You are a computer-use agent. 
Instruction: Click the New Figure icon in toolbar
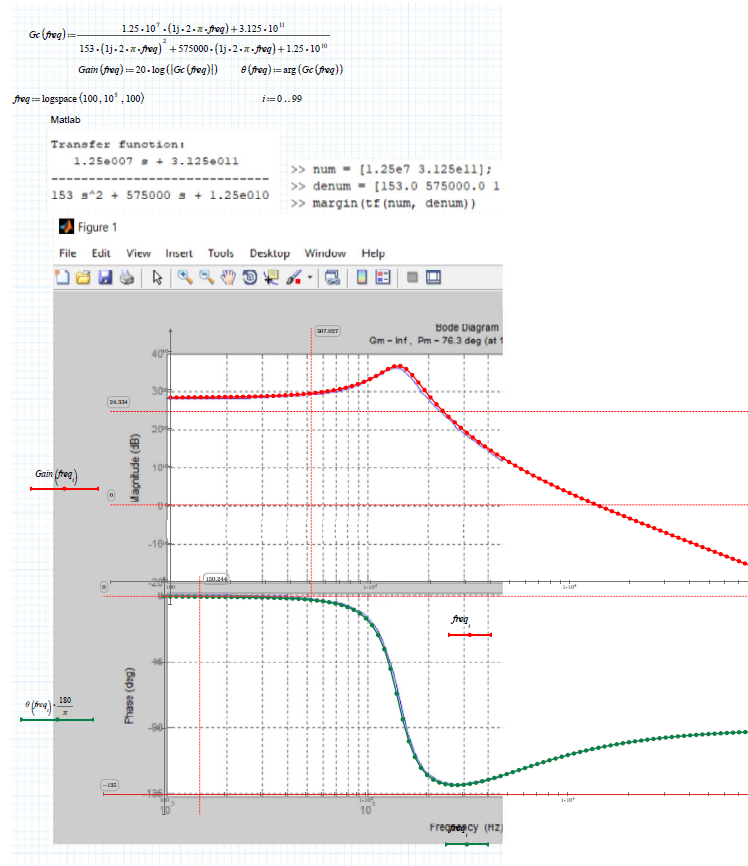pyautogui.click(x=62, y=277)
